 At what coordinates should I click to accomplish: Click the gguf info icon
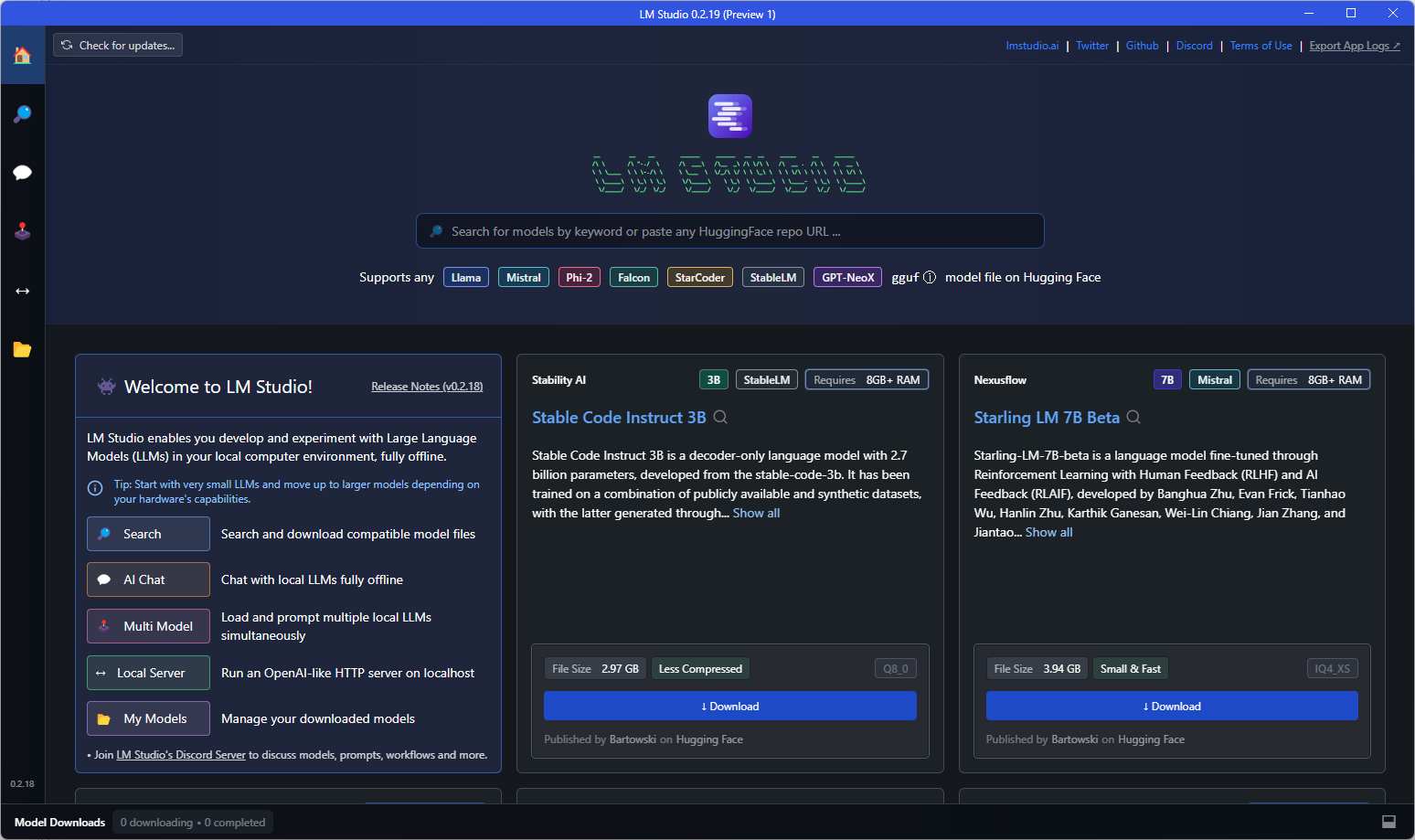[x=930, y=278]
